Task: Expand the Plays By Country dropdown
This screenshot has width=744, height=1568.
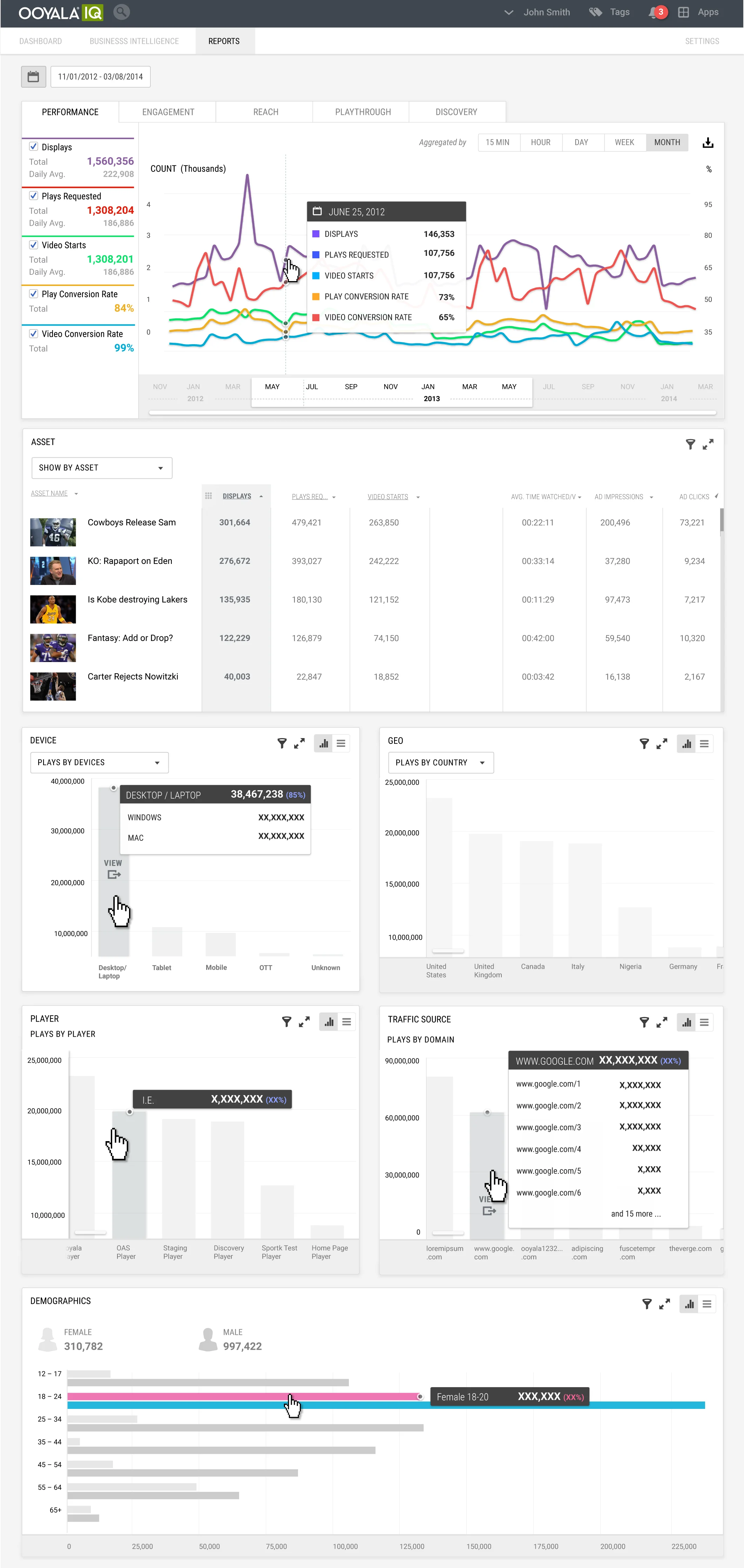Action: tap(440, 762)
